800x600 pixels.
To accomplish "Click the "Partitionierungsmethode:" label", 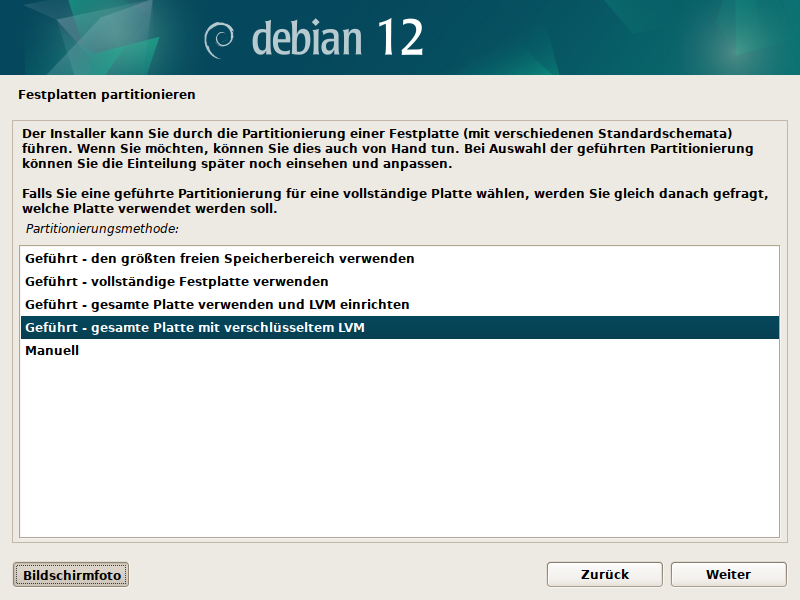I will pyautogui.click(x=102, y=229).
